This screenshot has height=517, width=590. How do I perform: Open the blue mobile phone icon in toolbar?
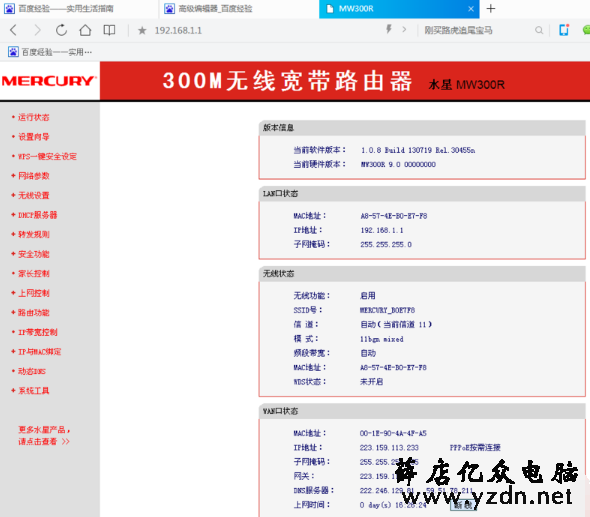pyautogui.click(x=564, y=30)
